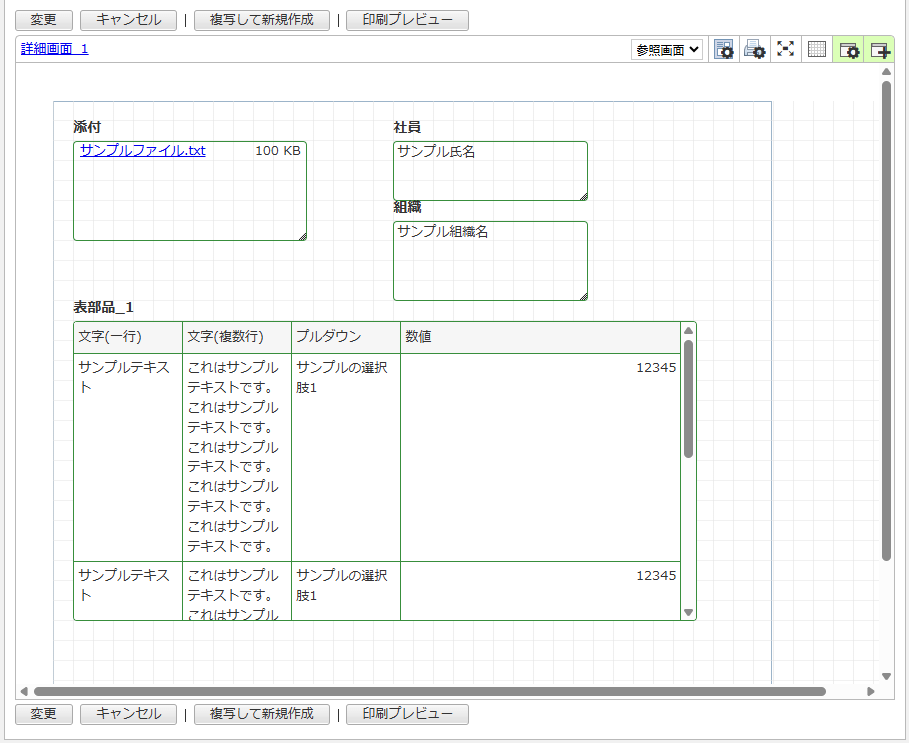Click the canvas horizontal scrollbar right arrow
This screenshot has height=743, width=909.
point(871,691)
